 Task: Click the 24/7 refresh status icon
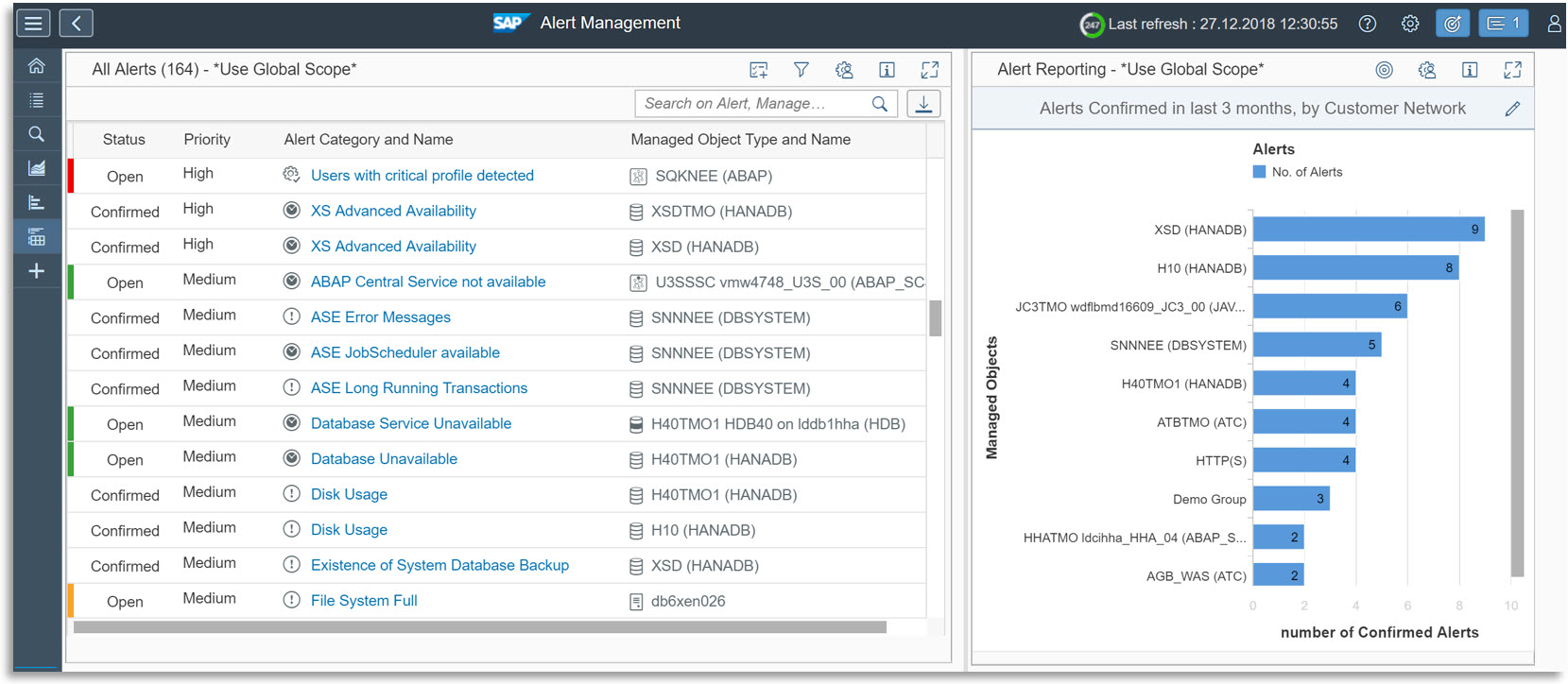(x=1092, y=25)
